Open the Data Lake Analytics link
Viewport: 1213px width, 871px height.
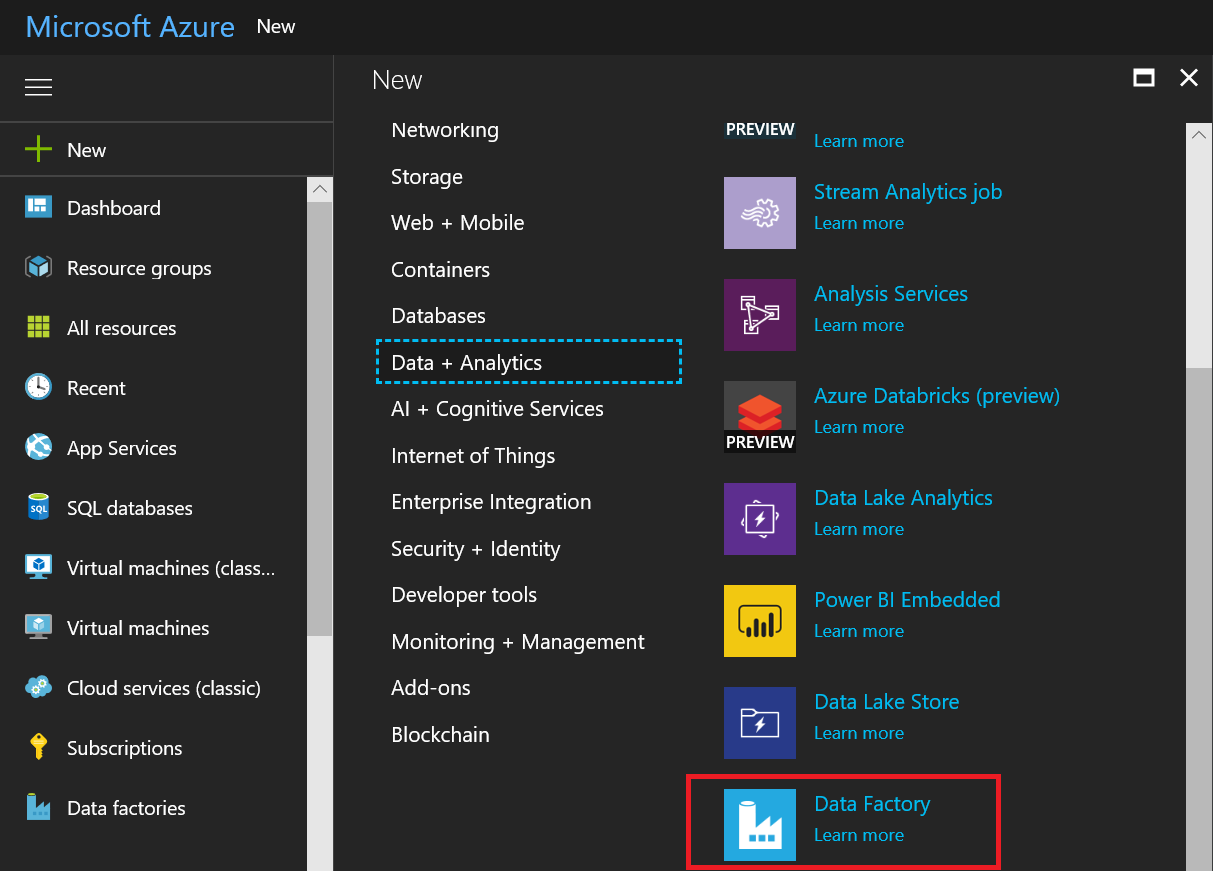[904, 498]
